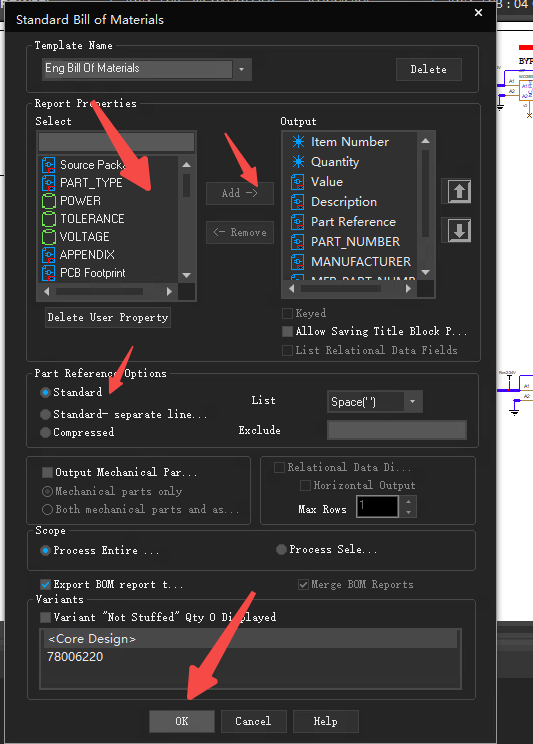
Task: Enable Output Mechanical Parts checkbox
Action: click(47, 473)
